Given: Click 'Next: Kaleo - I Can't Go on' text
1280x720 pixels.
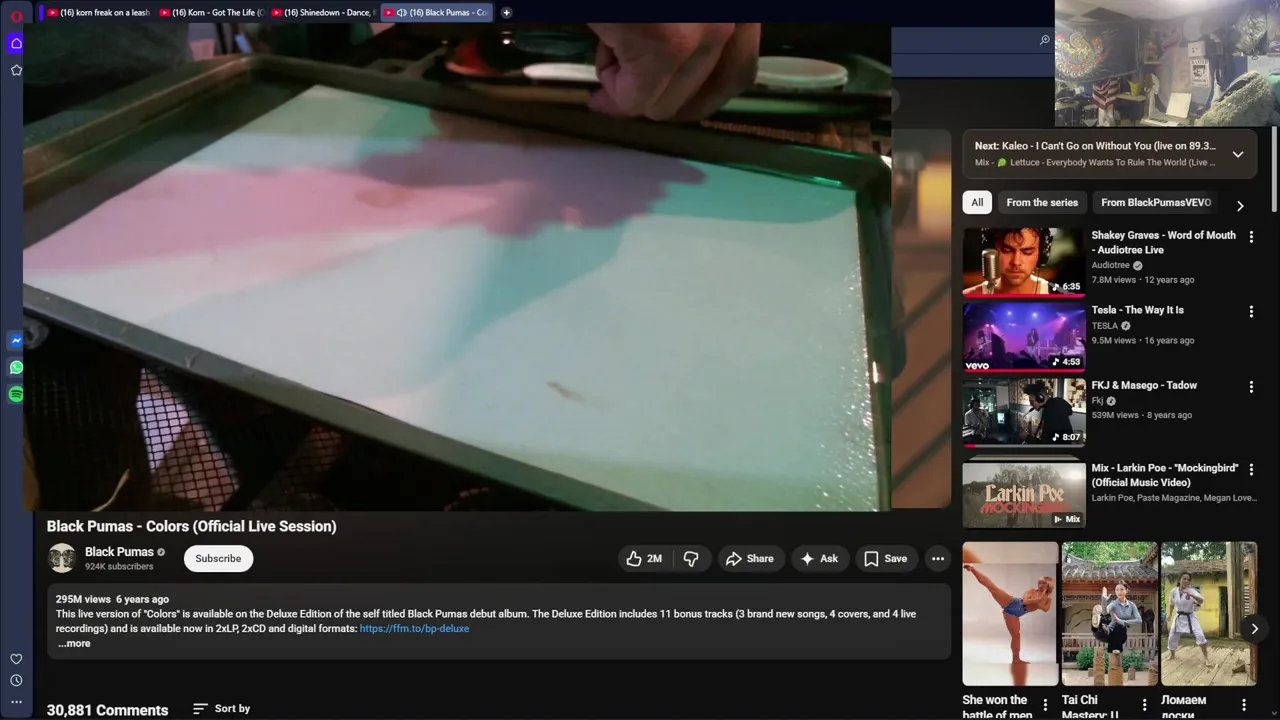Looking at the screenshot, I should [x=1095, y=146].
